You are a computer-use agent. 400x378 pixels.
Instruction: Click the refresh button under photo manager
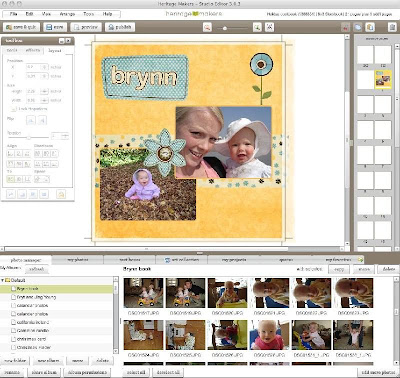[37, 269]
